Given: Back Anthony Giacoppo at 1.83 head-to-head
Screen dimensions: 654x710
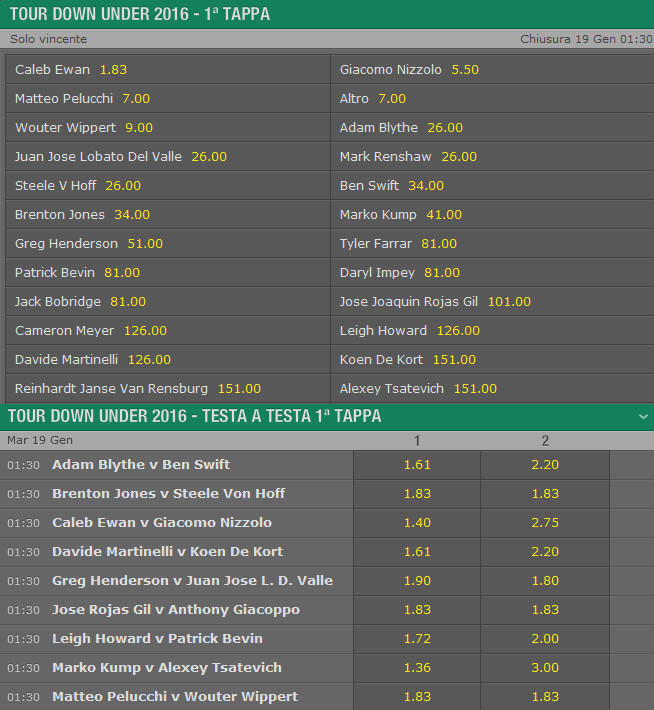Looking at the screenshot, I should (545, 609).
